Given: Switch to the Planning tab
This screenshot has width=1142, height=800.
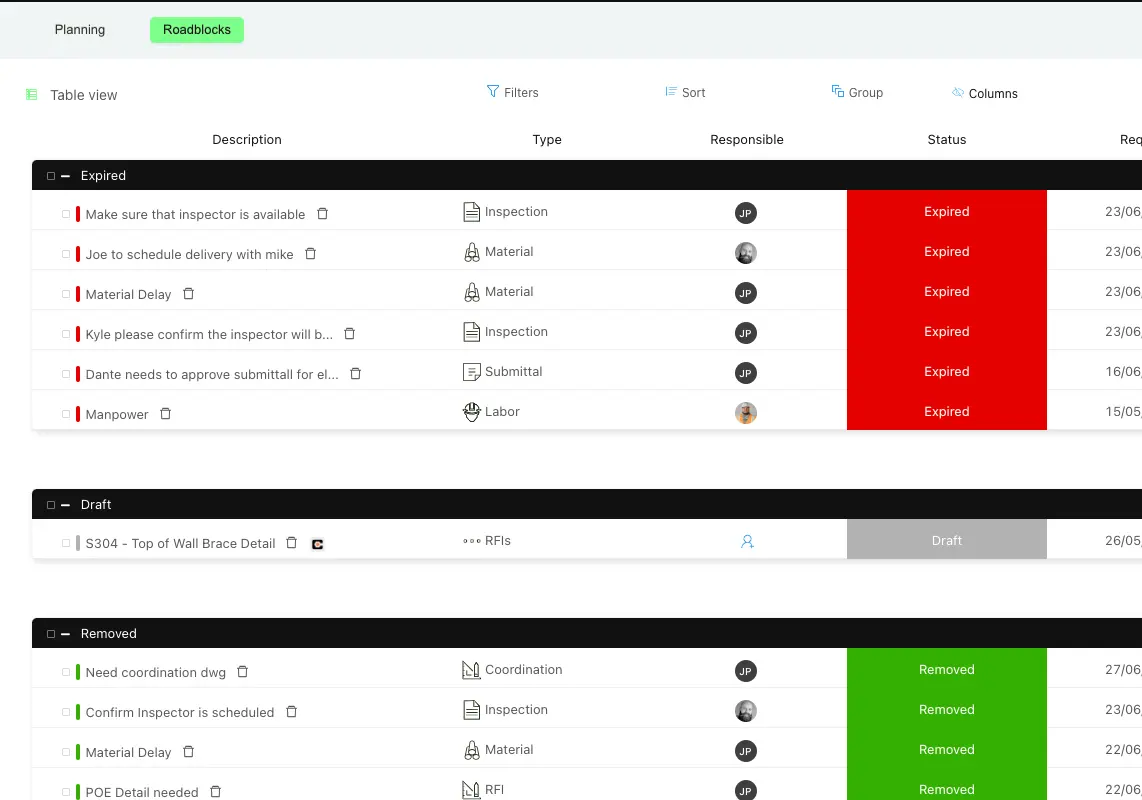Looking at the screenshot, I should [x=79, y=29].
